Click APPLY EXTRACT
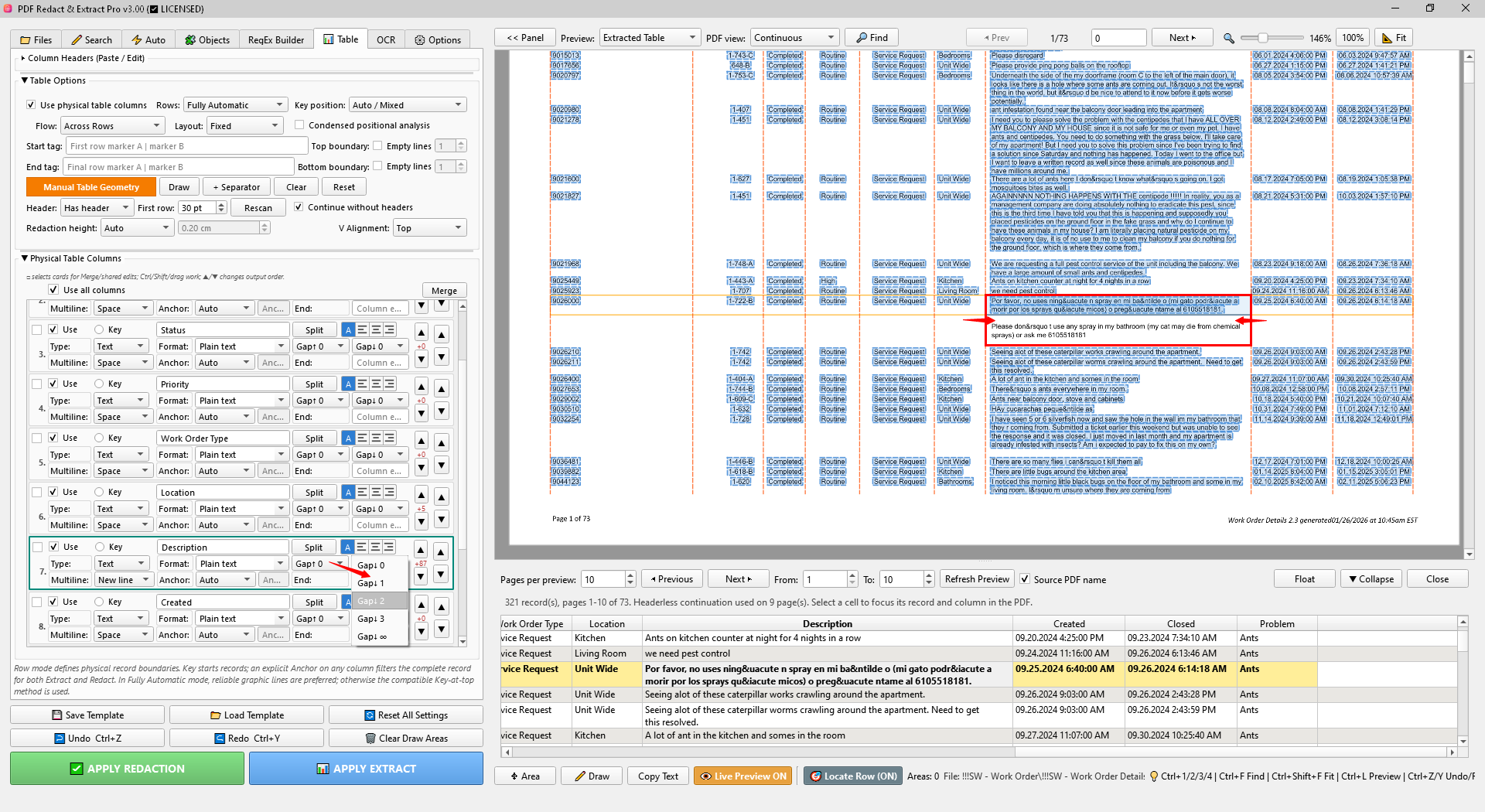 pos(366,769)
